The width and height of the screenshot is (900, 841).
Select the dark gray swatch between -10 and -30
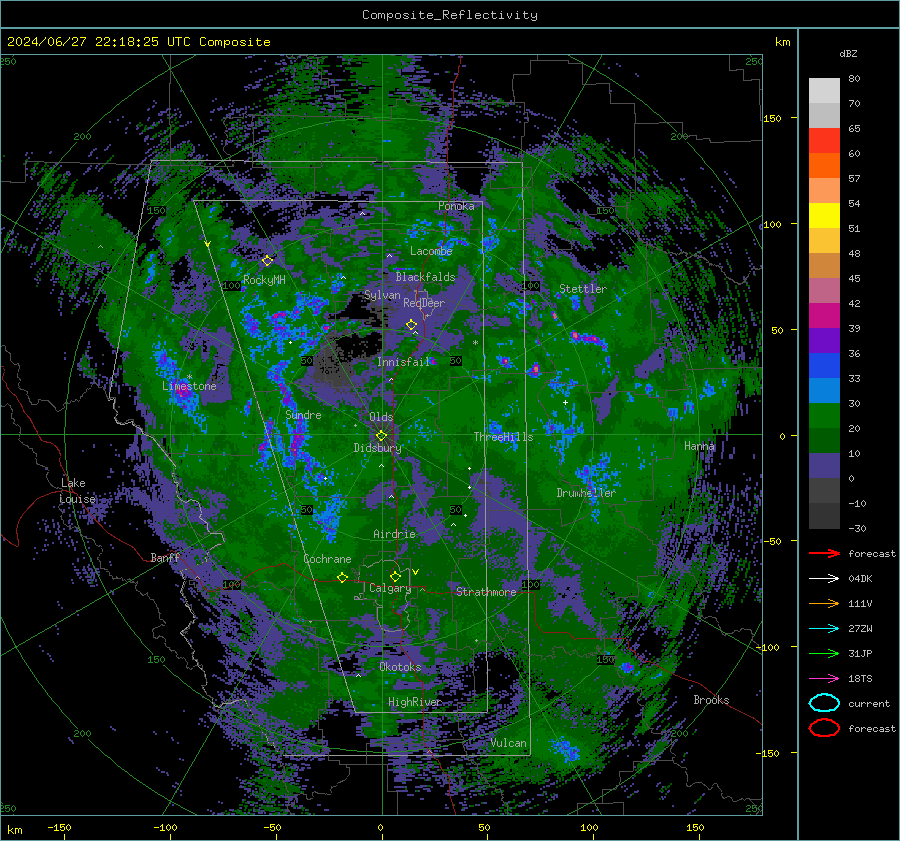click(x=824, y=516)
